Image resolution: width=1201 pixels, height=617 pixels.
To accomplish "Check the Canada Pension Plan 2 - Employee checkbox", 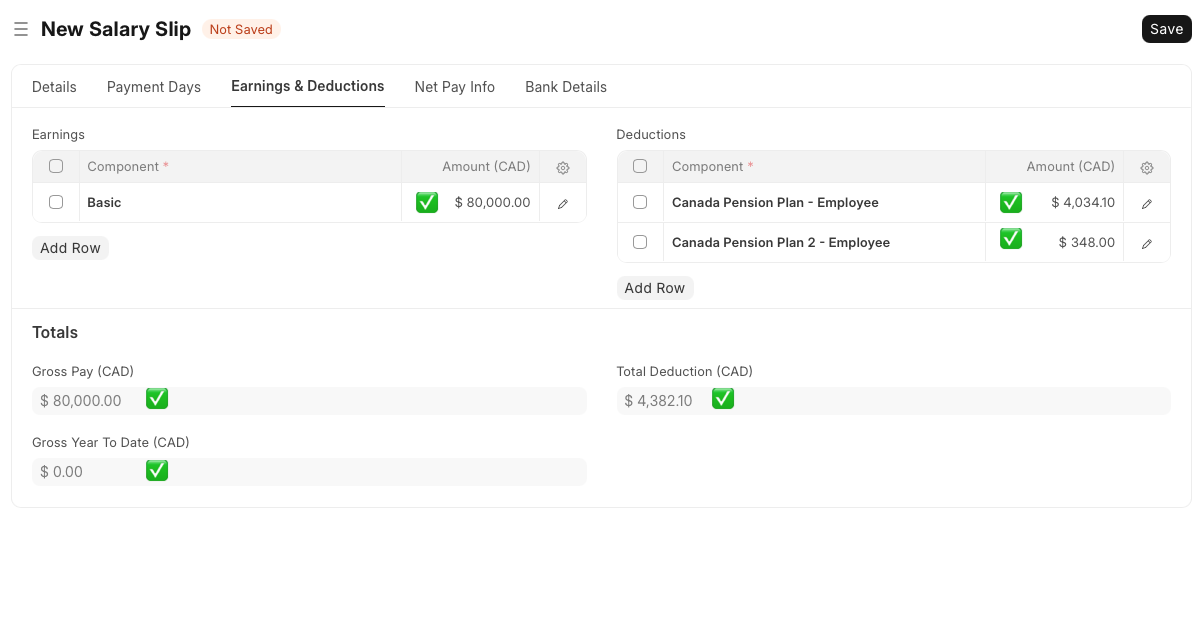I will (640, 242).
